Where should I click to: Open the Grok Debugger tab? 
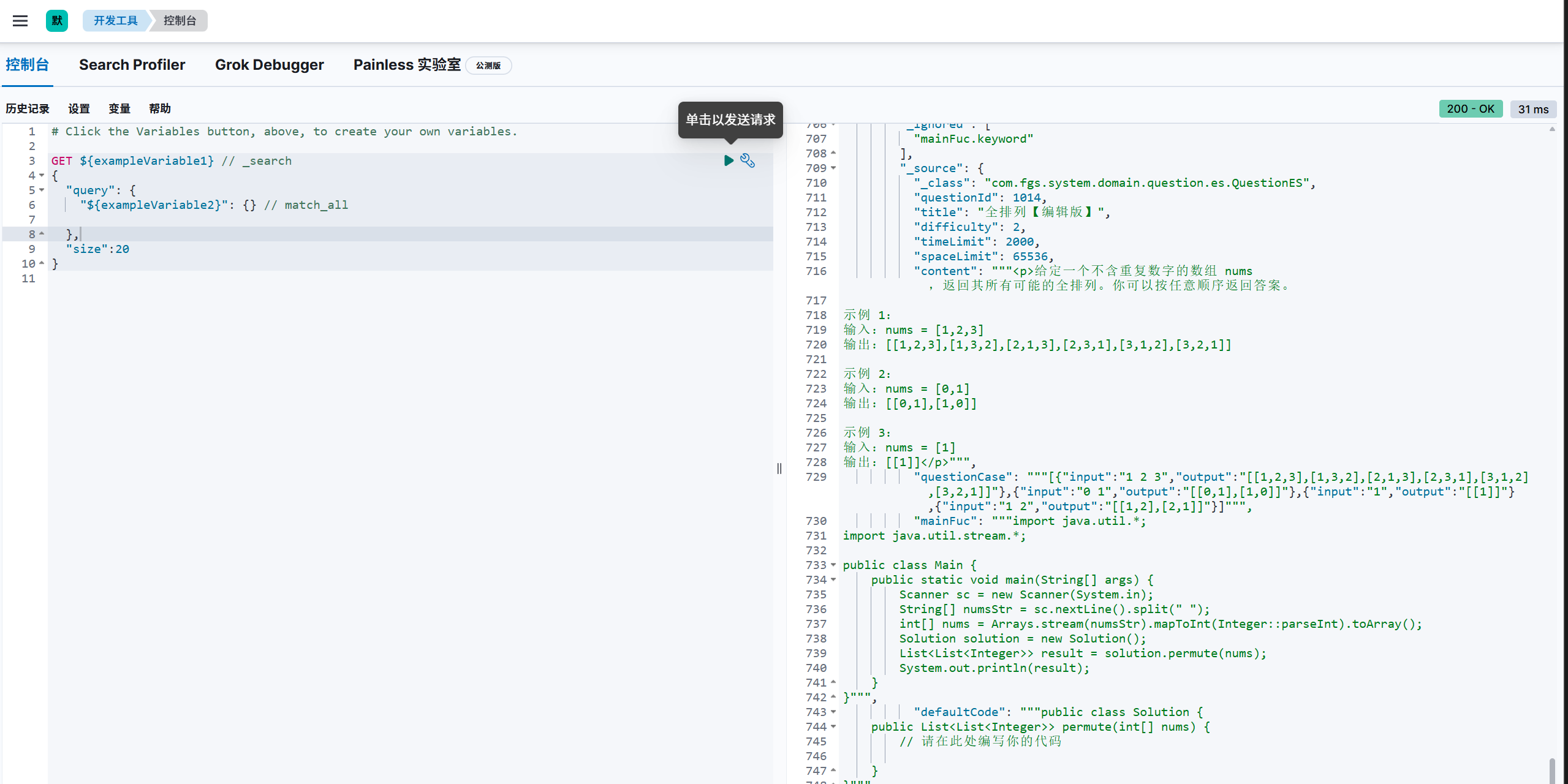[x=269, y=65]
